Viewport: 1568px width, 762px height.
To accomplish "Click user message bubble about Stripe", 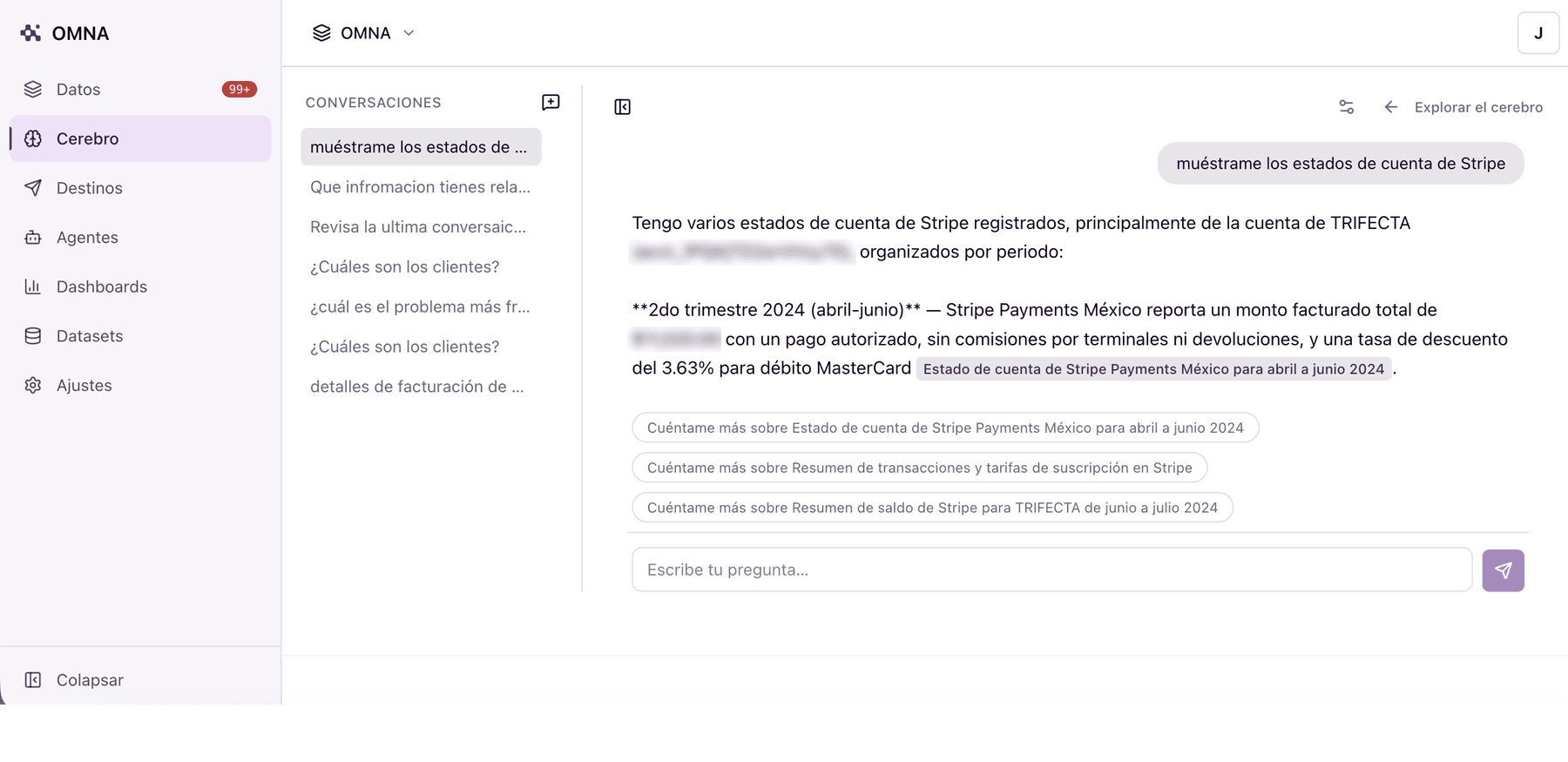I will click(x=1341, y=164).
